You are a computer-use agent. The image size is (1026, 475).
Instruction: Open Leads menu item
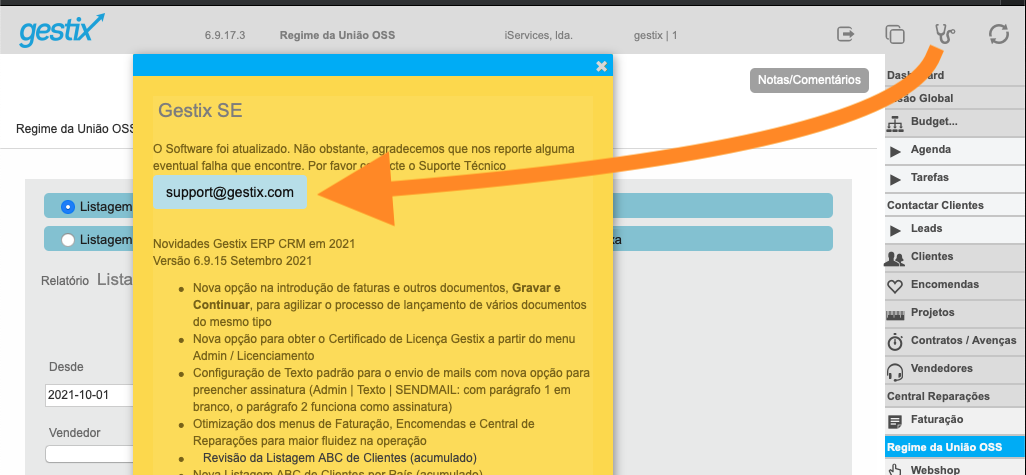pyautogui.click(x=927, y=228)
